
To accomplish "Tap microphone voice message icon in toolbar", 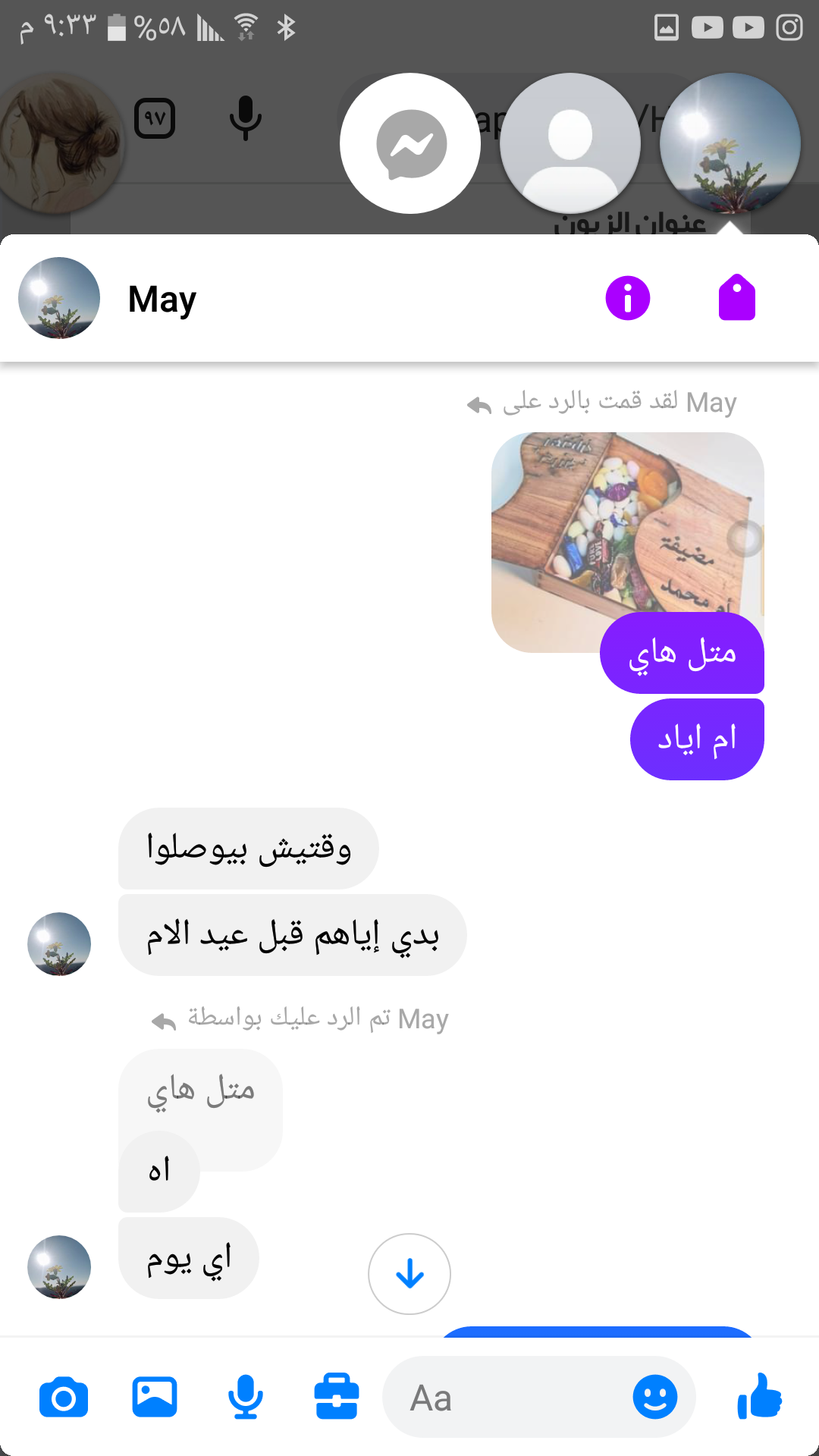I will [246, 1397].
